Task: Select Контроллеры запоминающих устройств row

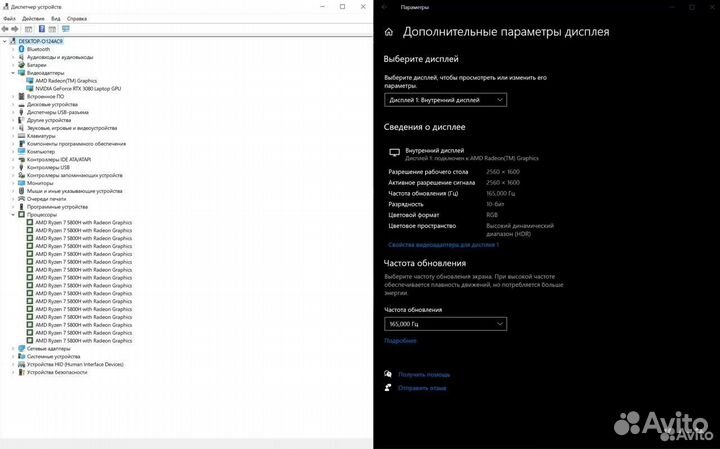Action: point(74,175)
